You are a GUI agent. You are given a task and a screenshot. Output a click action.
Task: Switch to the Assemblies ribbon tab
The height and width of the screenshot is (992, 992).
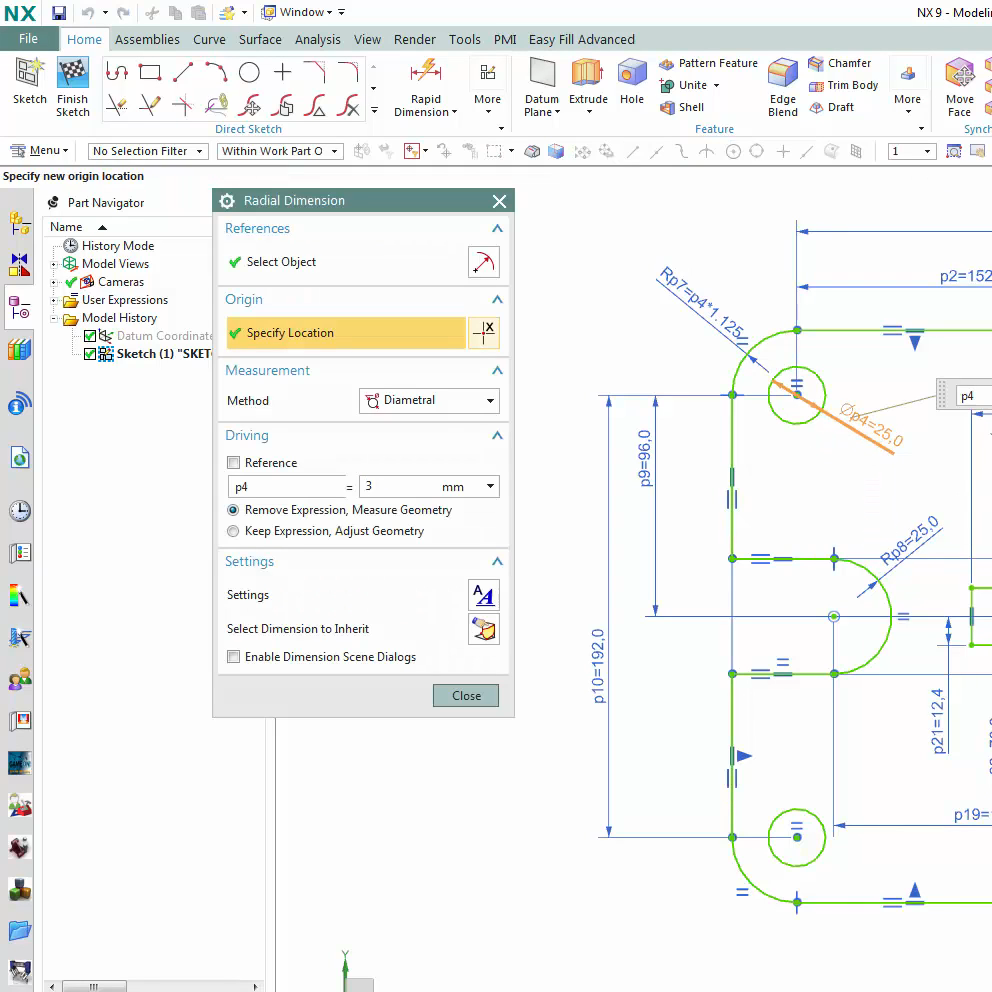click(x=147, y=39)
